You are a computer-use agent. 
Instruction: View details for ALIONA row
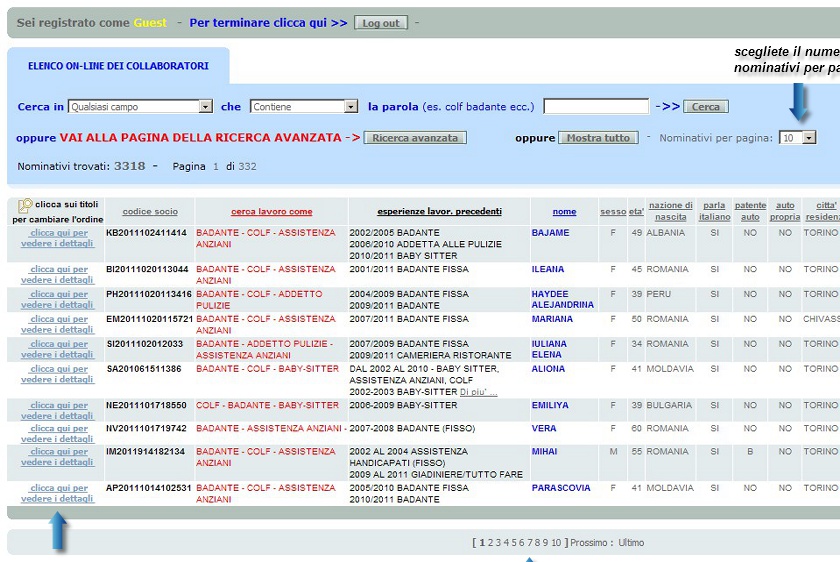[58, 374]
